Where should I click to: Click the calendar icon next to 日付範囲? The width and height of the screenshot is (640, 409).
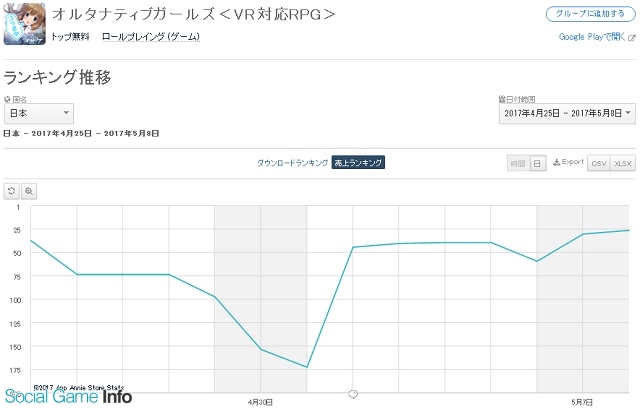[502, 99]
